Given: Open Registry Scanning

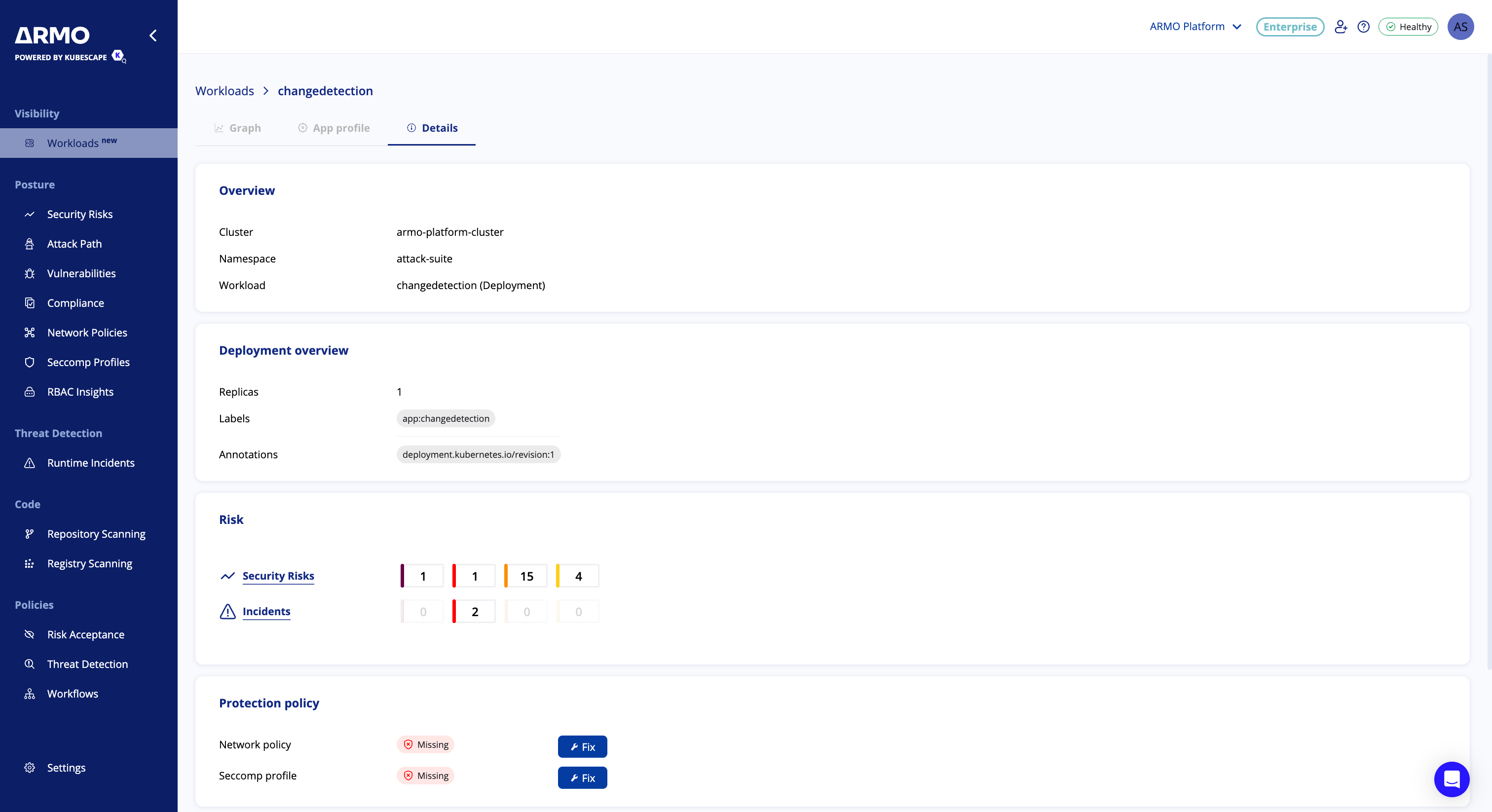Looking at the screenshot, I should click(x=89, y=563).
